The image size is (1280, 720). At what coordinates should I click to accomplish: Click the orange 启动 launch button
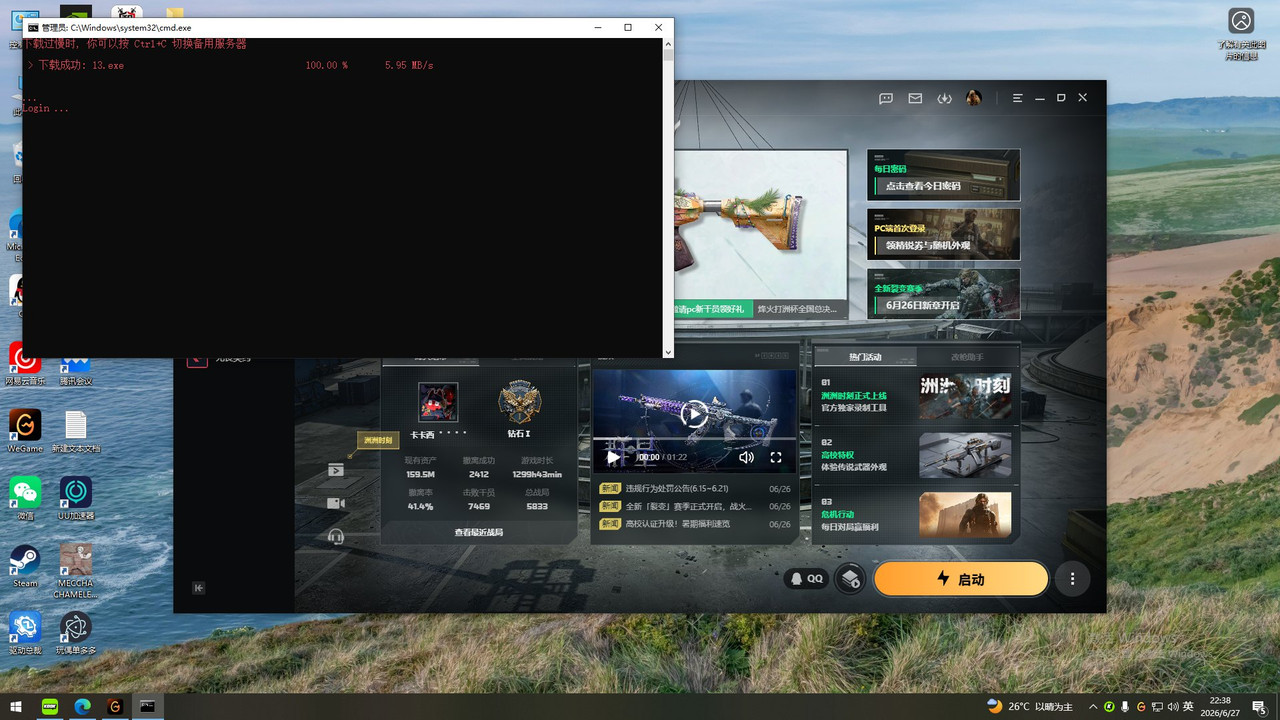pyautogui.click(x=961, y=579)
